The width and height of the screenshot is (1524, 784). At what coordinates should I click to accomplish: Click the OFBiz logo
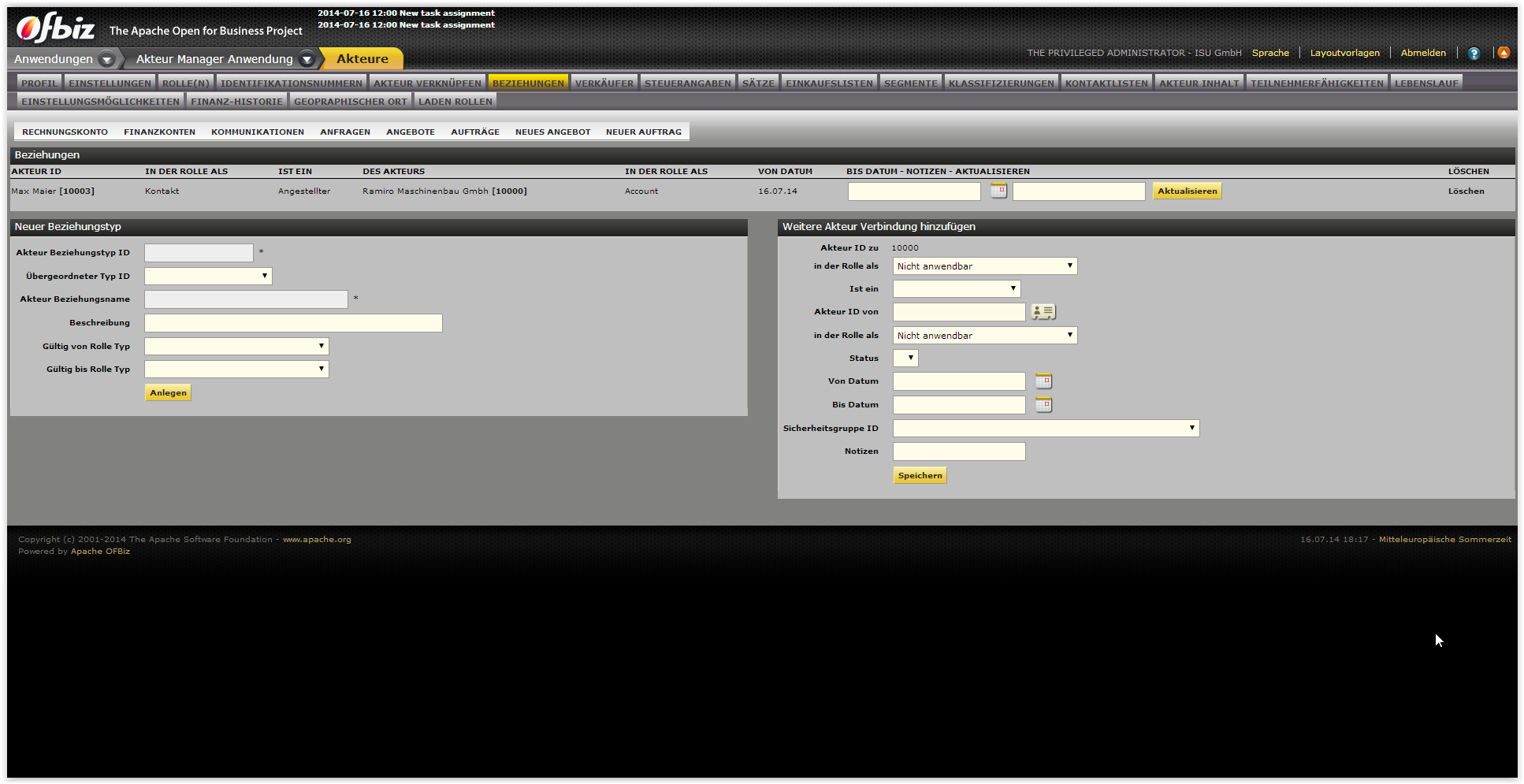[56, 28]
